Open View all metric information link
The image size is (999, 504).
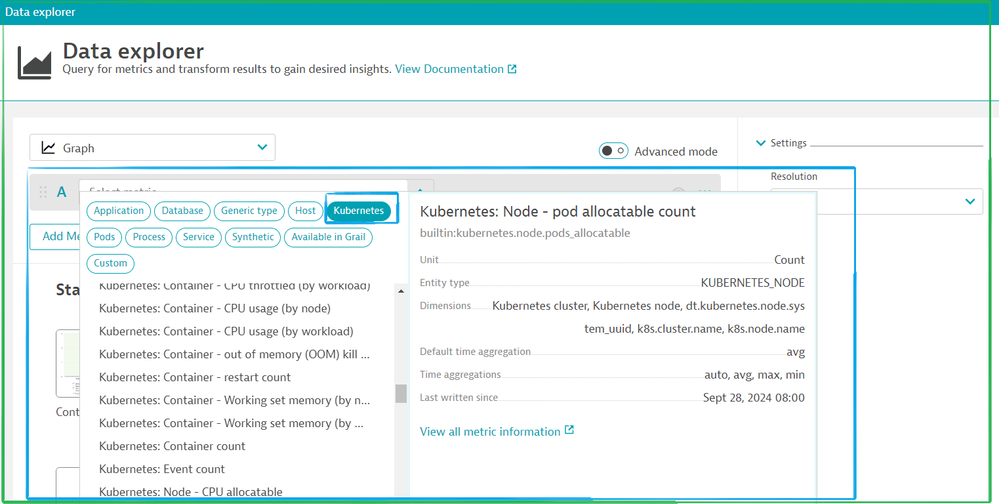point(490,431)
